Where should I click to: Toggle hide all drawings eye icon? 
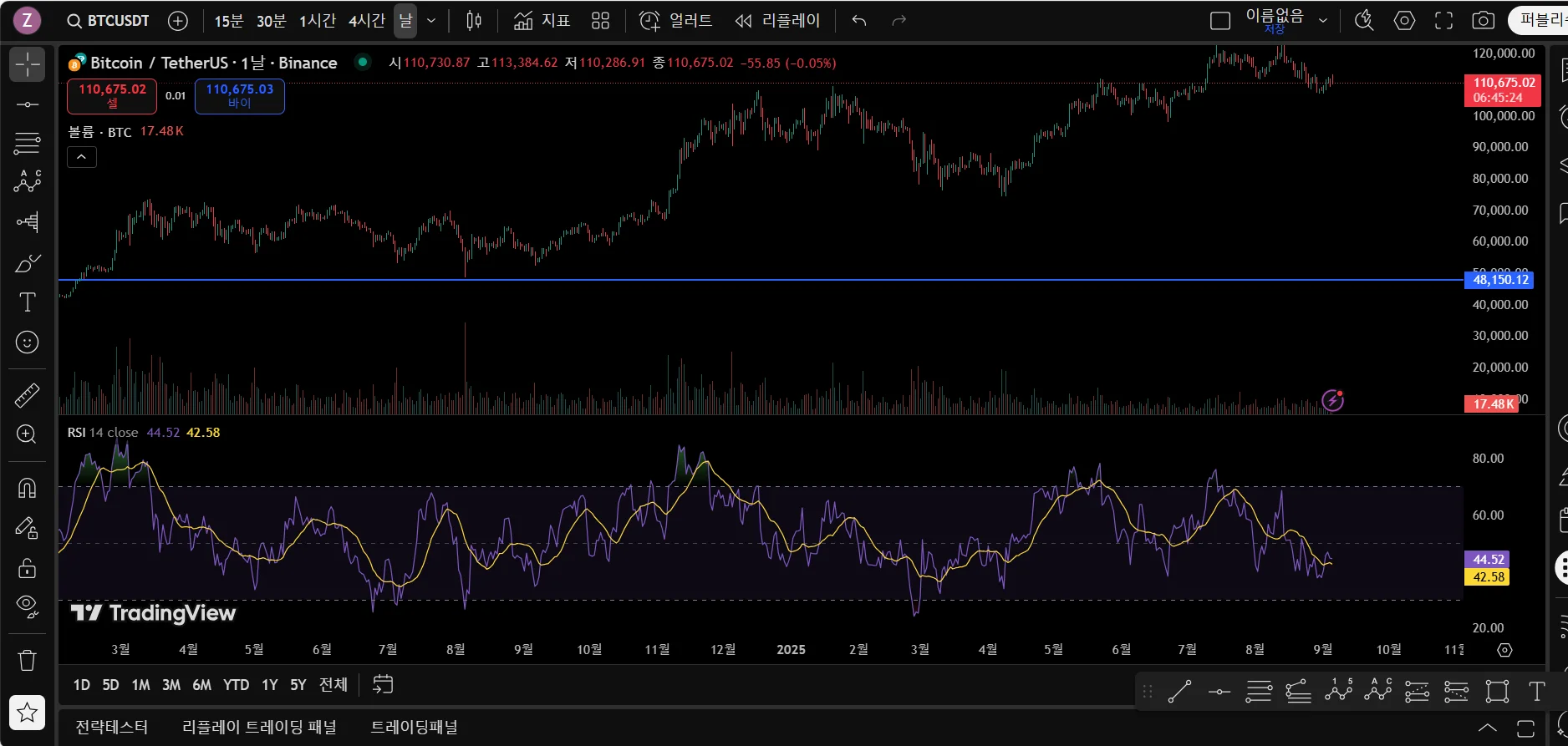(x=27, y=606)
